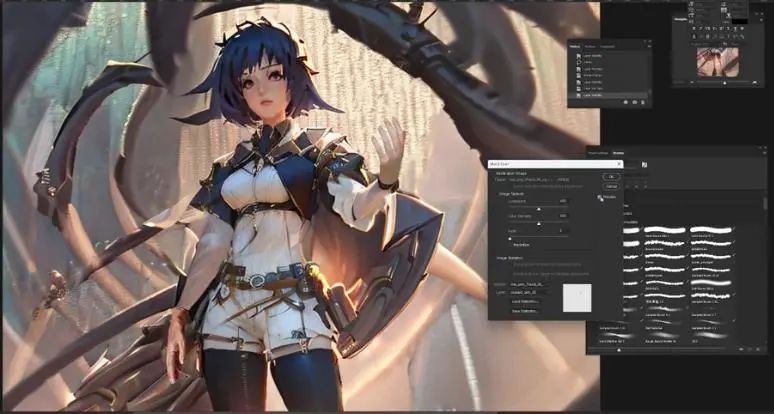The height and width of the screenshot is (414, 774).
Task: Switch to the History tab
Action: (x=575, y=47)
